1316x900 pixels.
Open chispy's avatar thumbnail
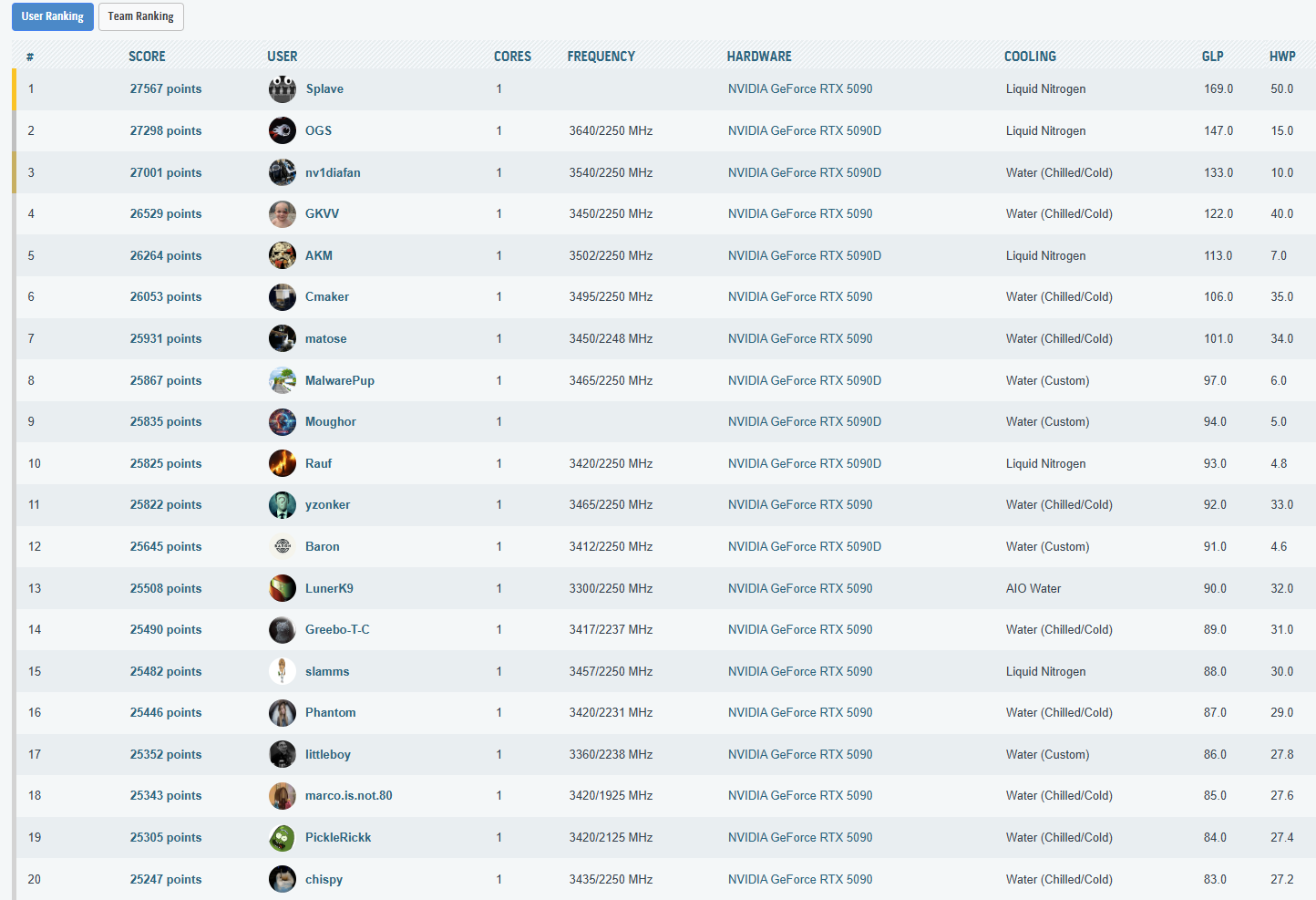(x=283, y=879)
